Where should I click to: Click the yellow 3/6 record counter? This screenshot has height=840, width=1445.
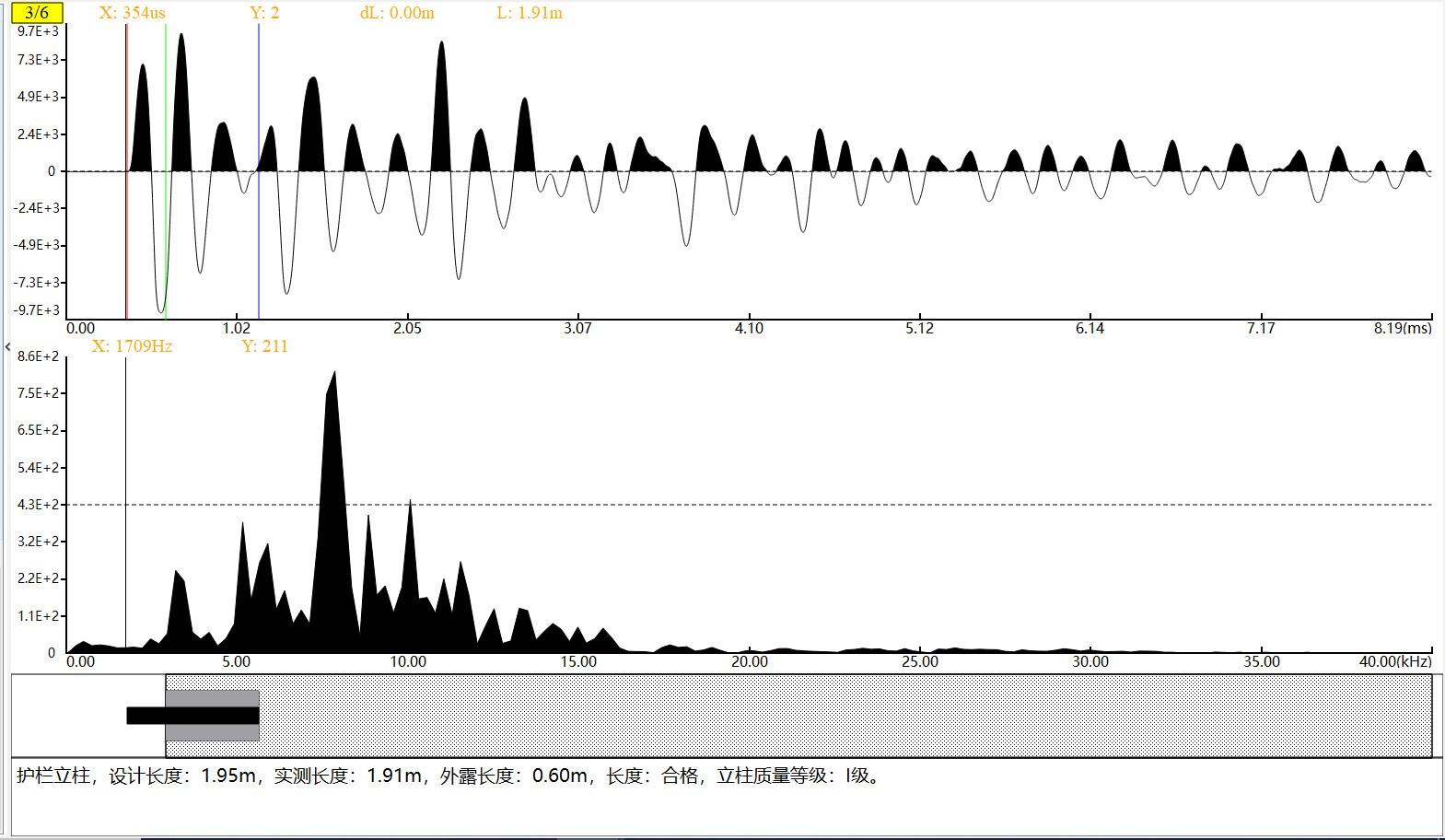click(37, 13)
